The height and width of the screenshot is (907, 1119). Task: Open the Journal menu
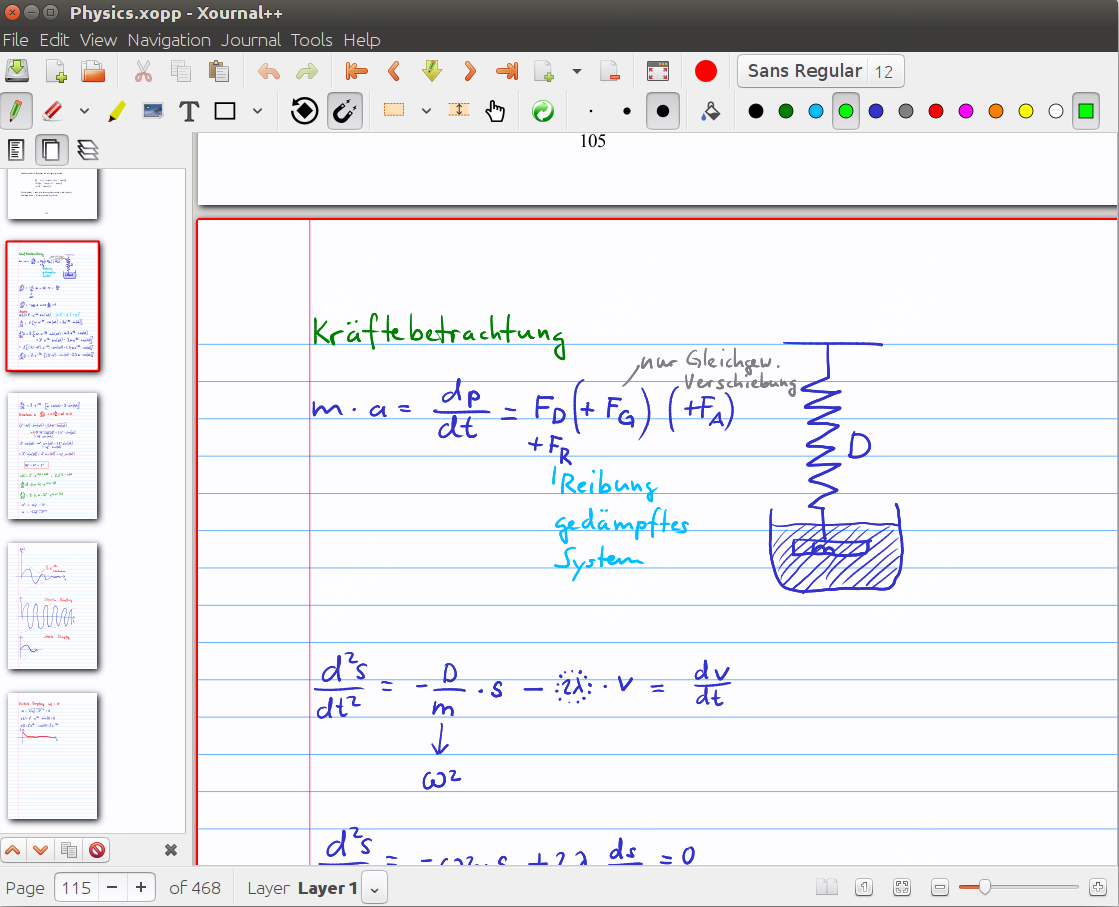(x=251, y=40)
